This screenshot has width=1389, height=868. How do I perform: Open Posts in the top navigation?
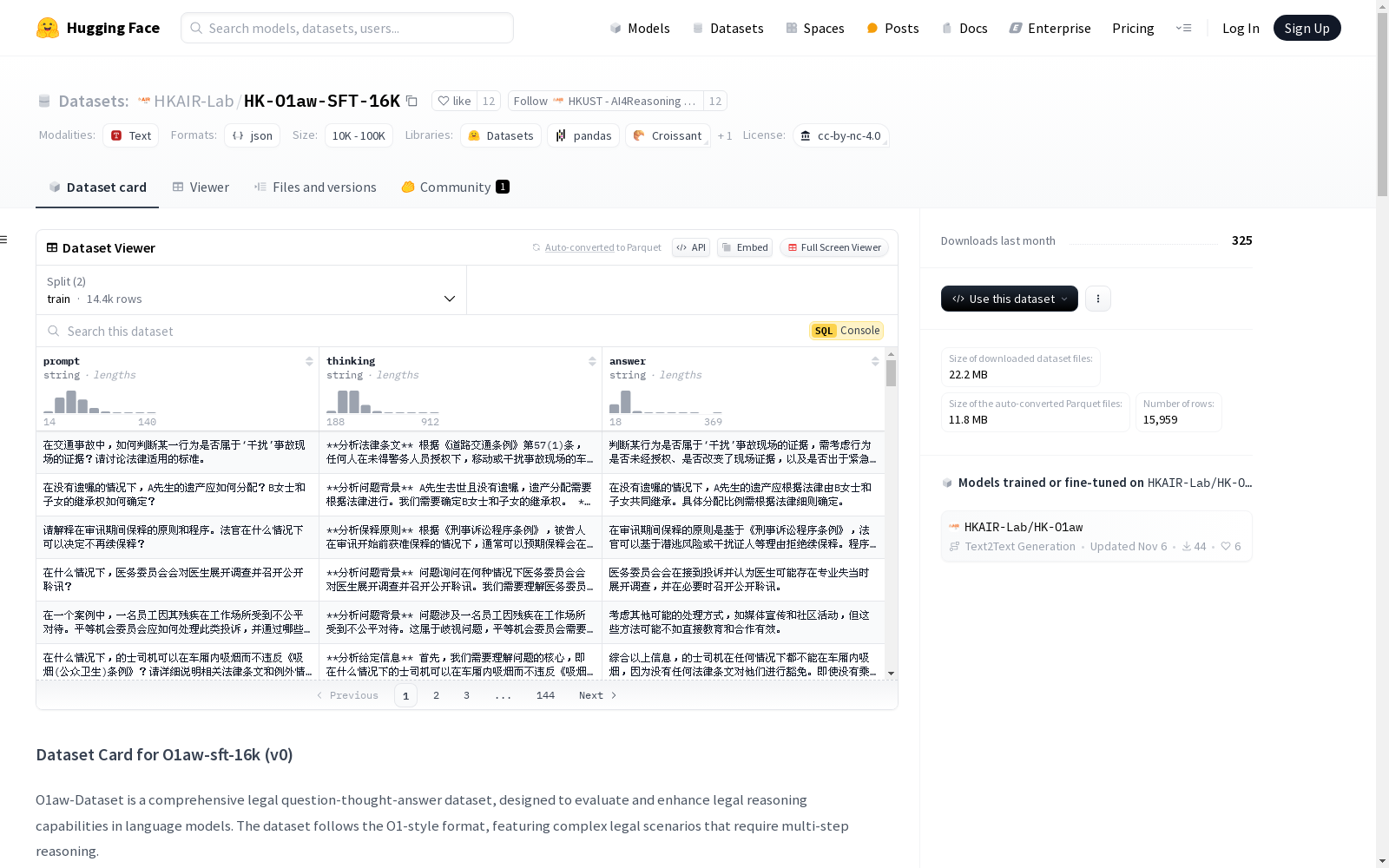point(892,28)
